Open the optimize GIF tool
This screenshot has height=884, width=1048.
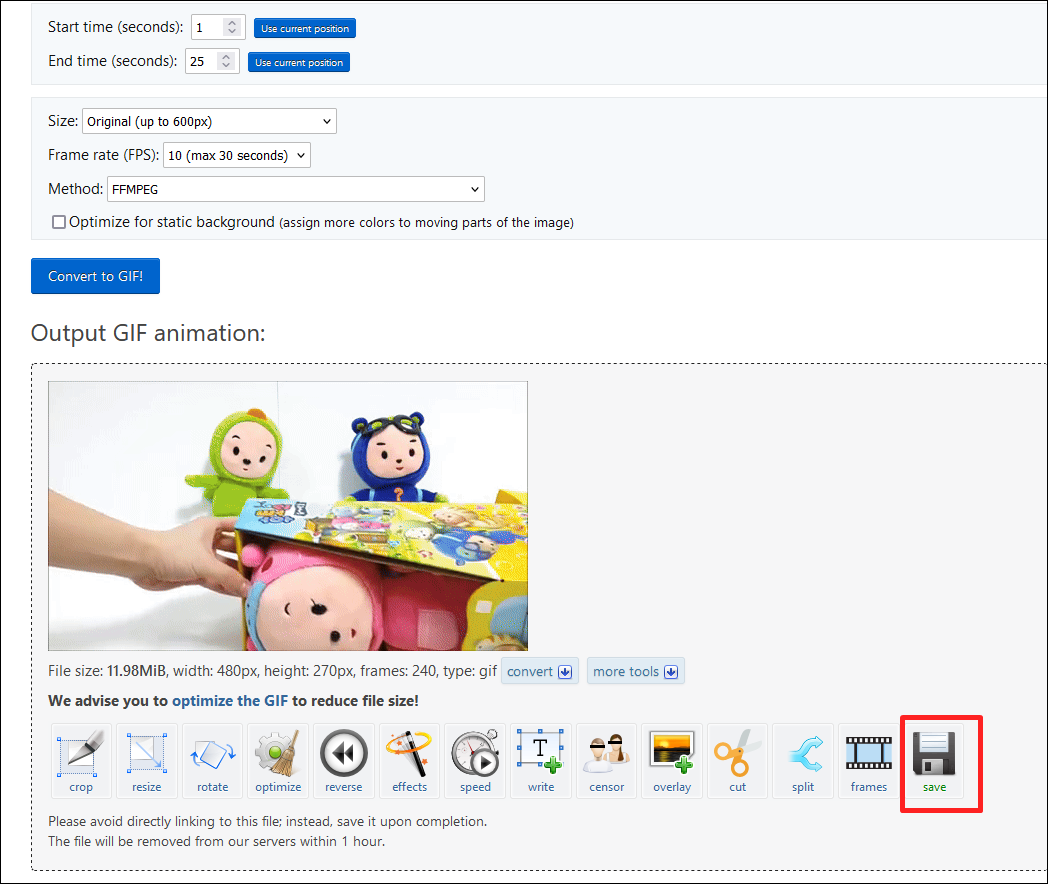click(278, 760)
